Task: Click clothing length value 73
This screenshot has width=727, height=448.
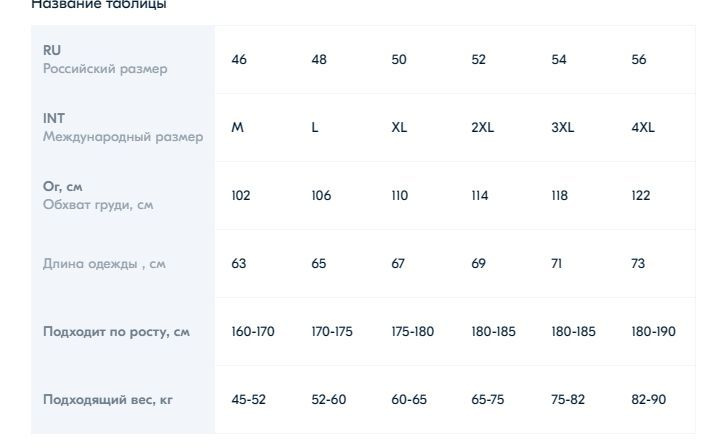Action: pyautogui.click(x=638, y=264)
